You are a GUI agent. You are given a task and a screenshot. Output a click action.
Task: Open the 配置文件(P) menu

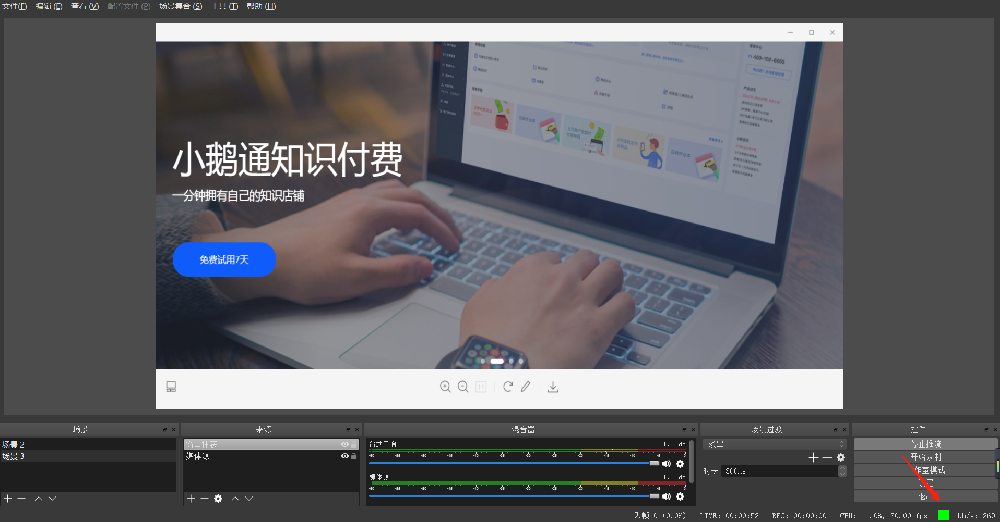point(129,6)
